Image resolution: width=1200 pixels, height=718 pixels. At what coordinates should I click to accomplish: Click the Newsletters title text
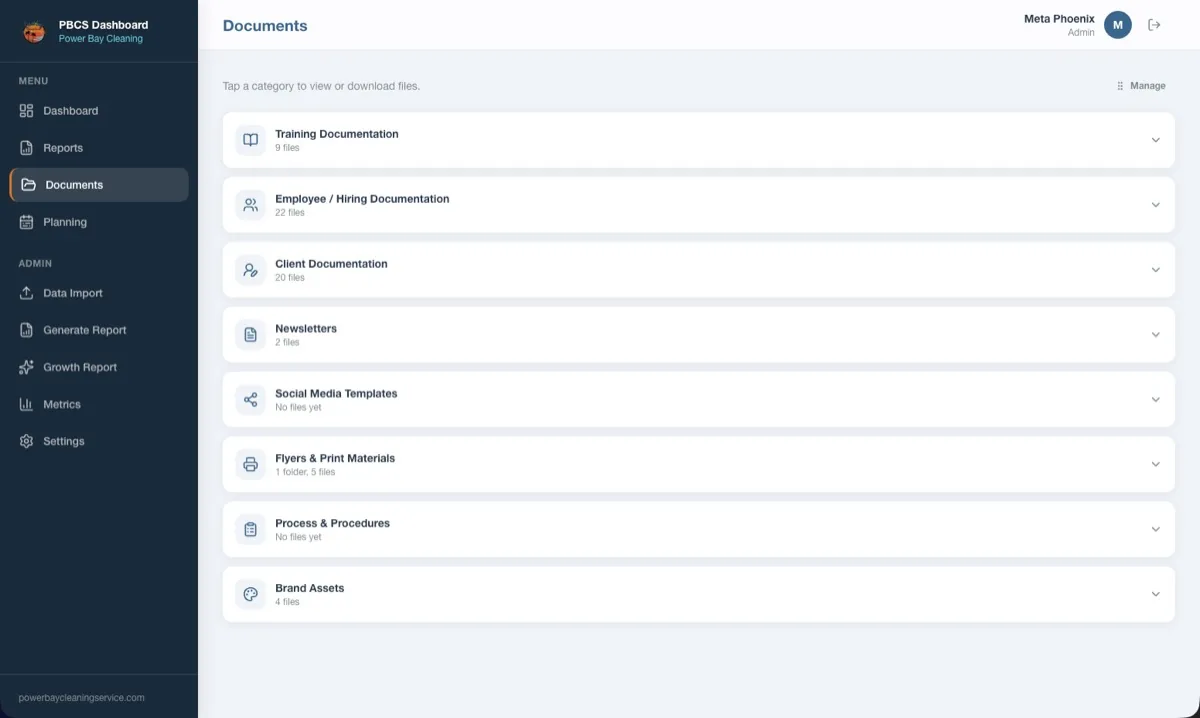coord(306,329)
